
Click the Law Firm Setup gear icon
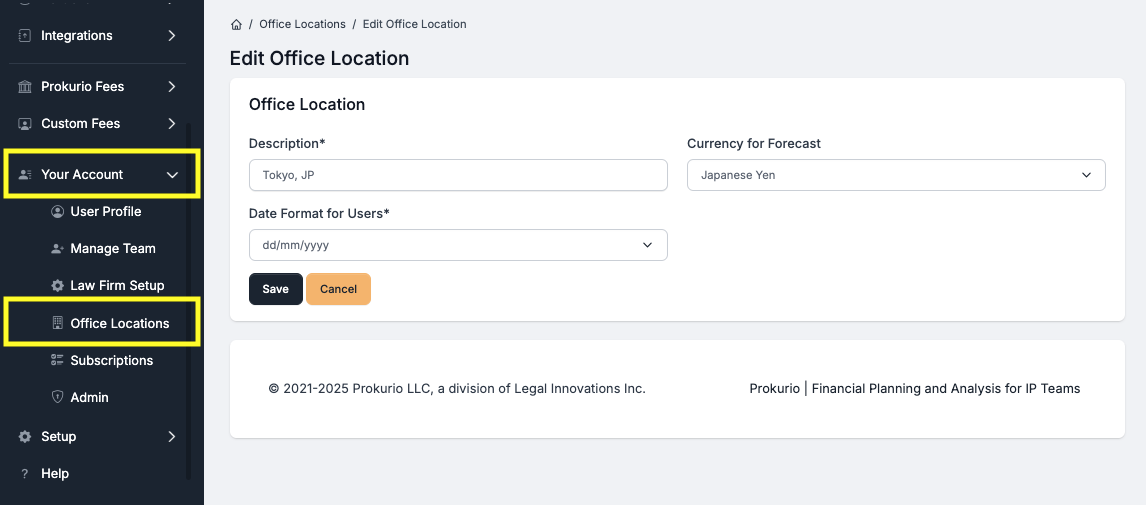click(57, 286)
